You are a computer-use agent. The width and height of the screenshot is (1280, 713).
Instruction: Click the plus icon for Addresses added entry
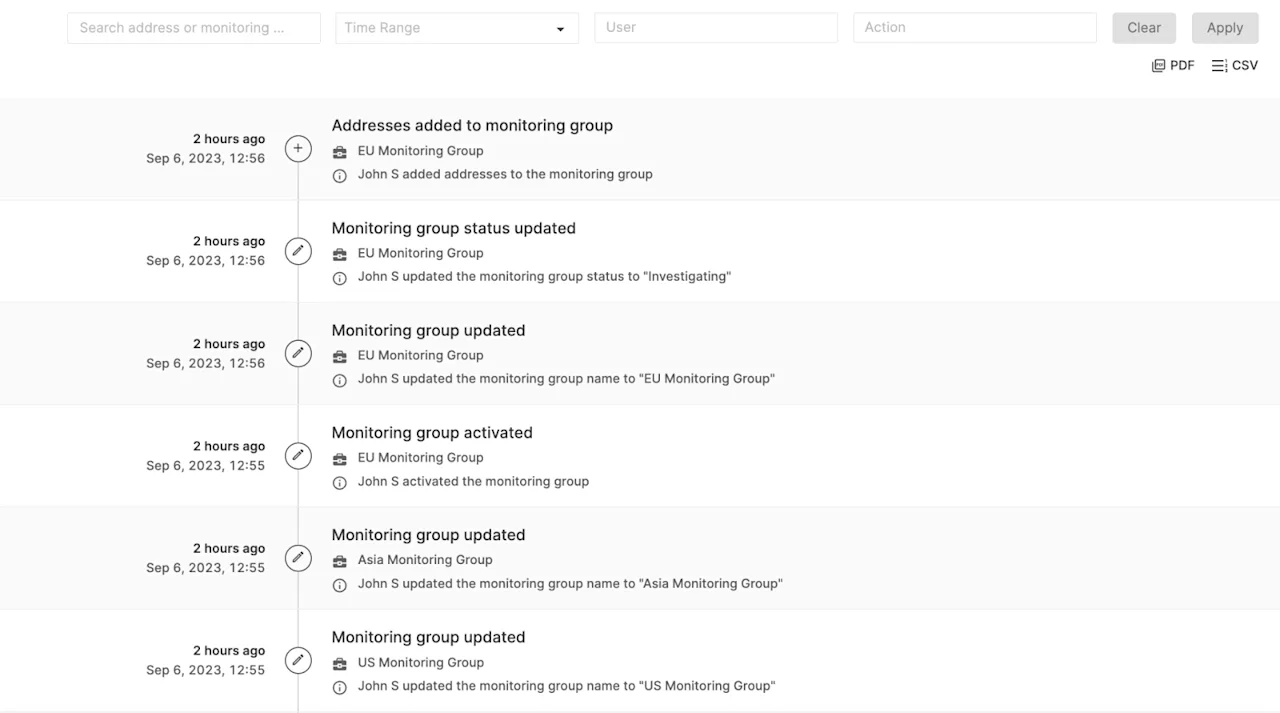298,149
